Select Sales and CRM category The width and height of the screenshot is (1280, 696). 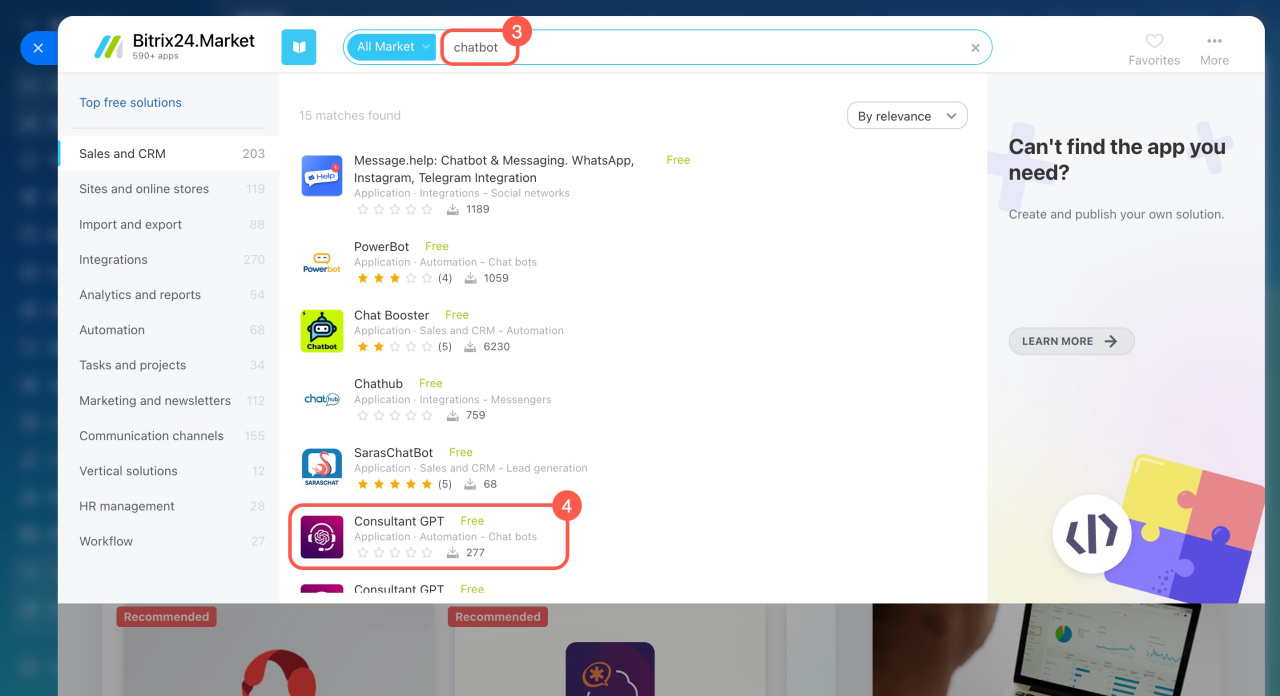tap(169, 154)
